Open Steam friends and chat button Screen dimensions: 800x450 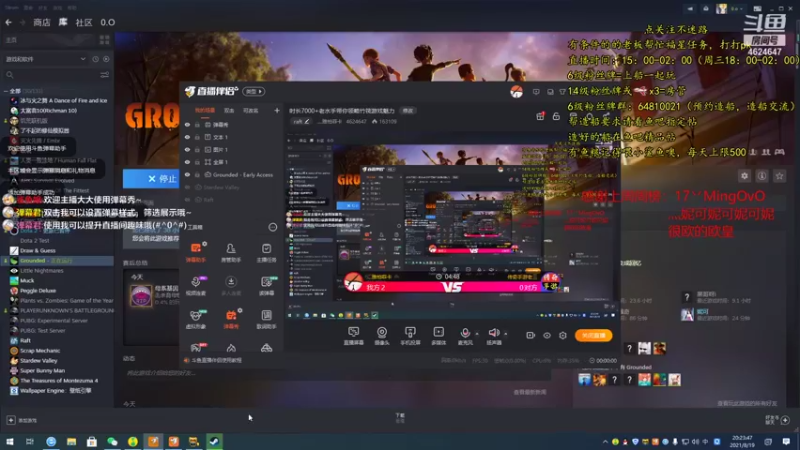point(777,420)
